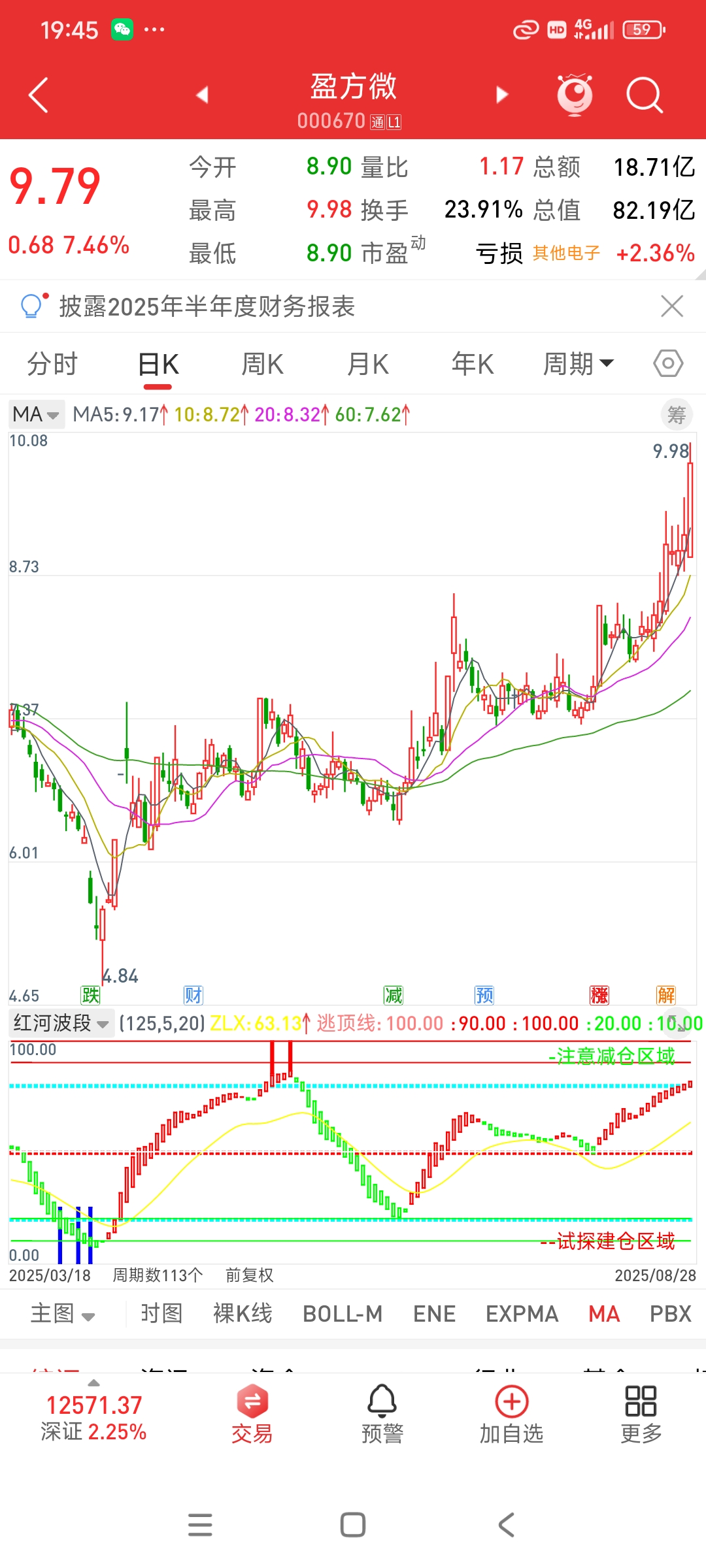Switch to 年K tab
This screenshot has height=1568, width=706.
click(473, 364)
